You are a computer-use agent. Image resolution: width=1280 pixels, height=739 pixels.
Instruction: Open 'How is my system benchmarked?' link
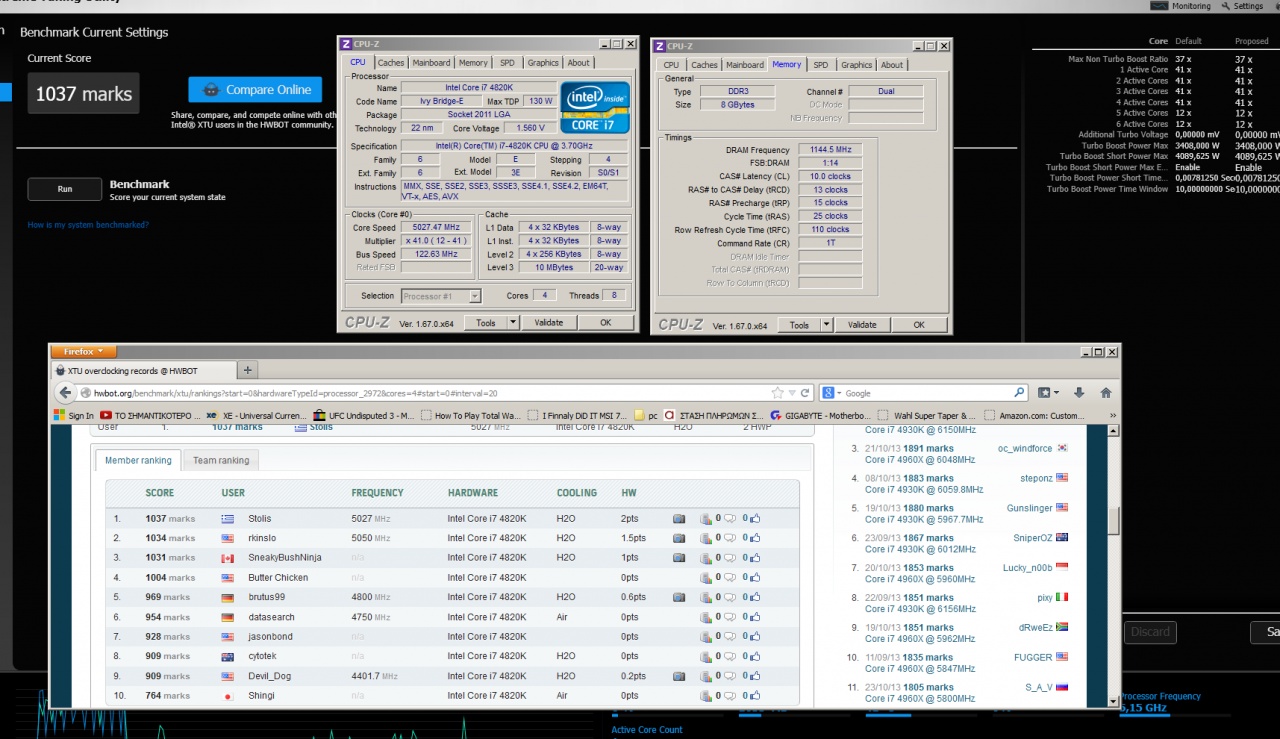88,225
